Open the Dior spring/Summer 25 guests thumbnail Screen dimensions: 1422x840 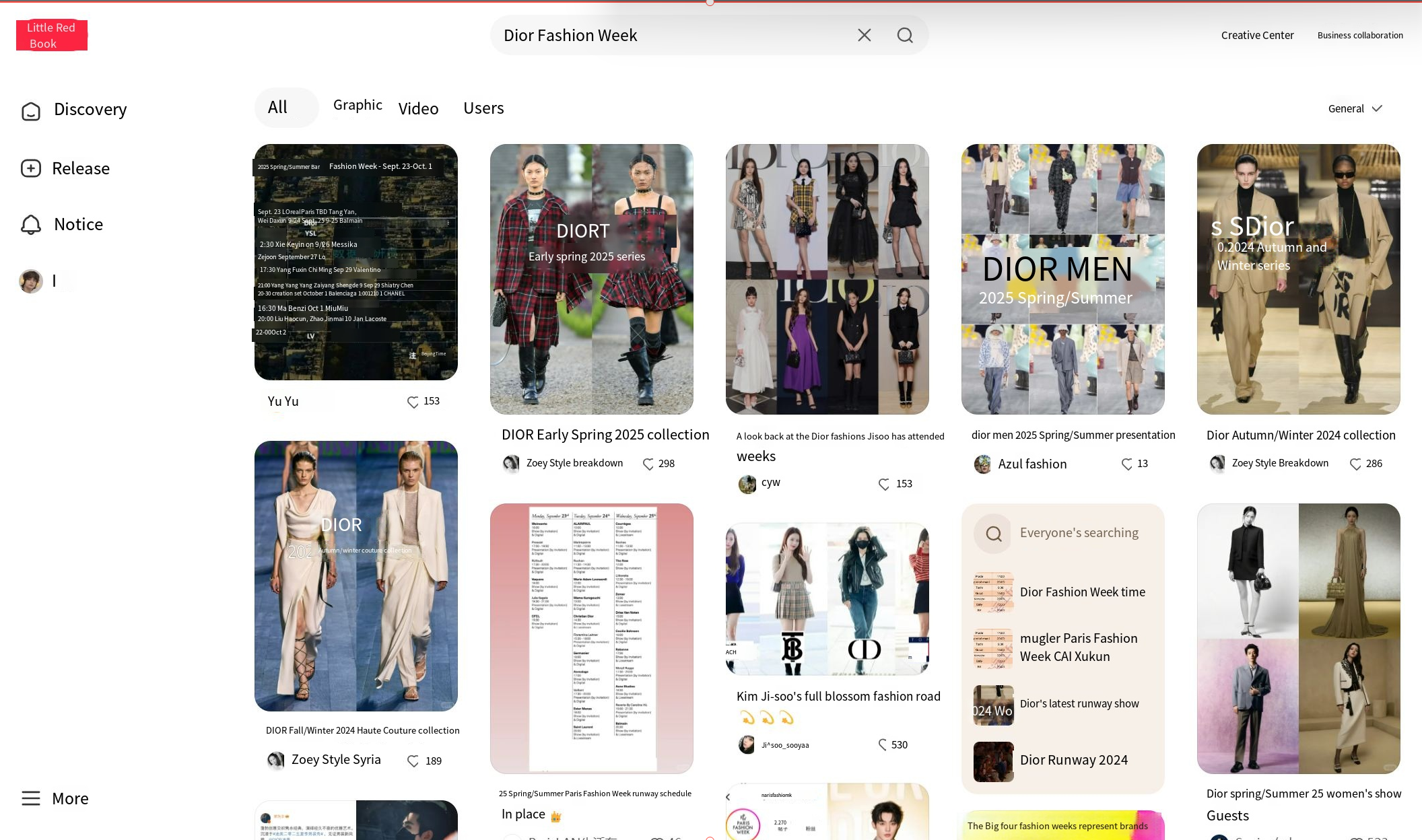[x=1299, y=639]
